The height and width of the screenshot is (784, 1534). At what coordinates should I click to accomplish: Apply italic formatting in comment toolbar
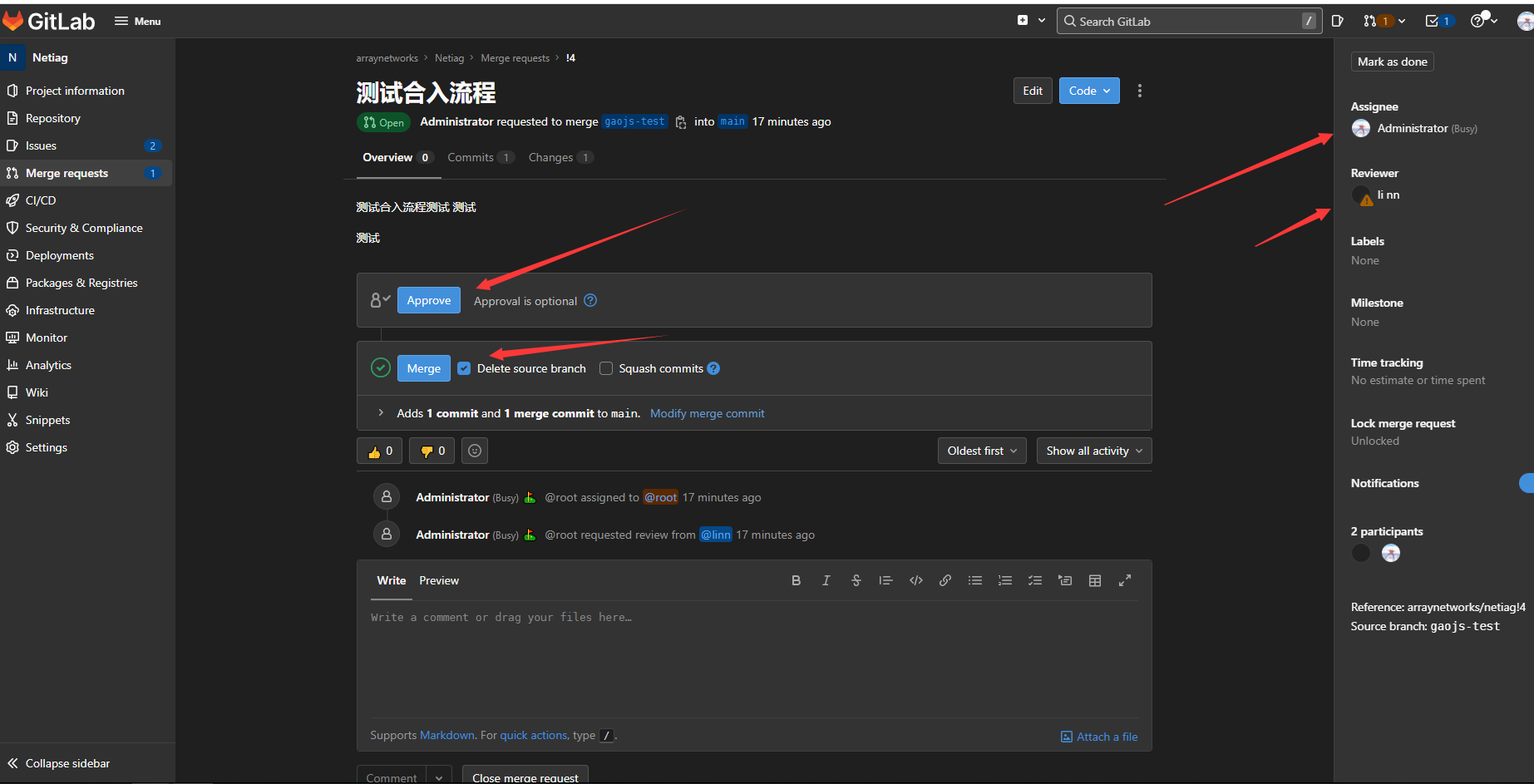[826, 580]
